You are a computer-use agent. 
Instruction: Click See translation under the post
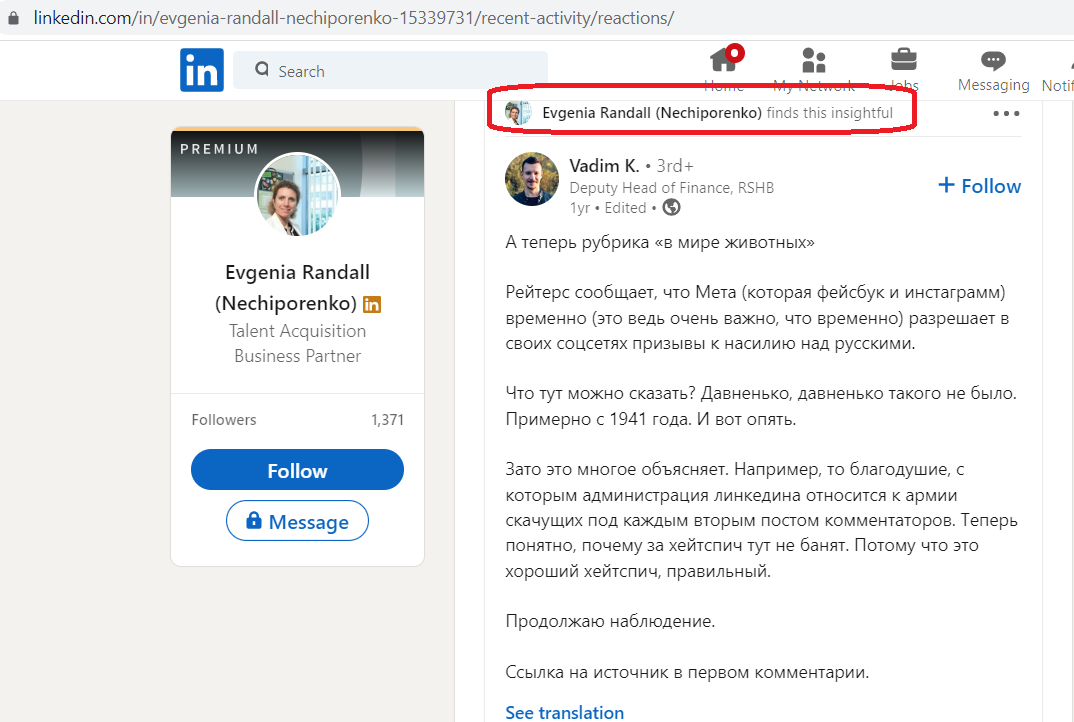[x=564, y=712]
